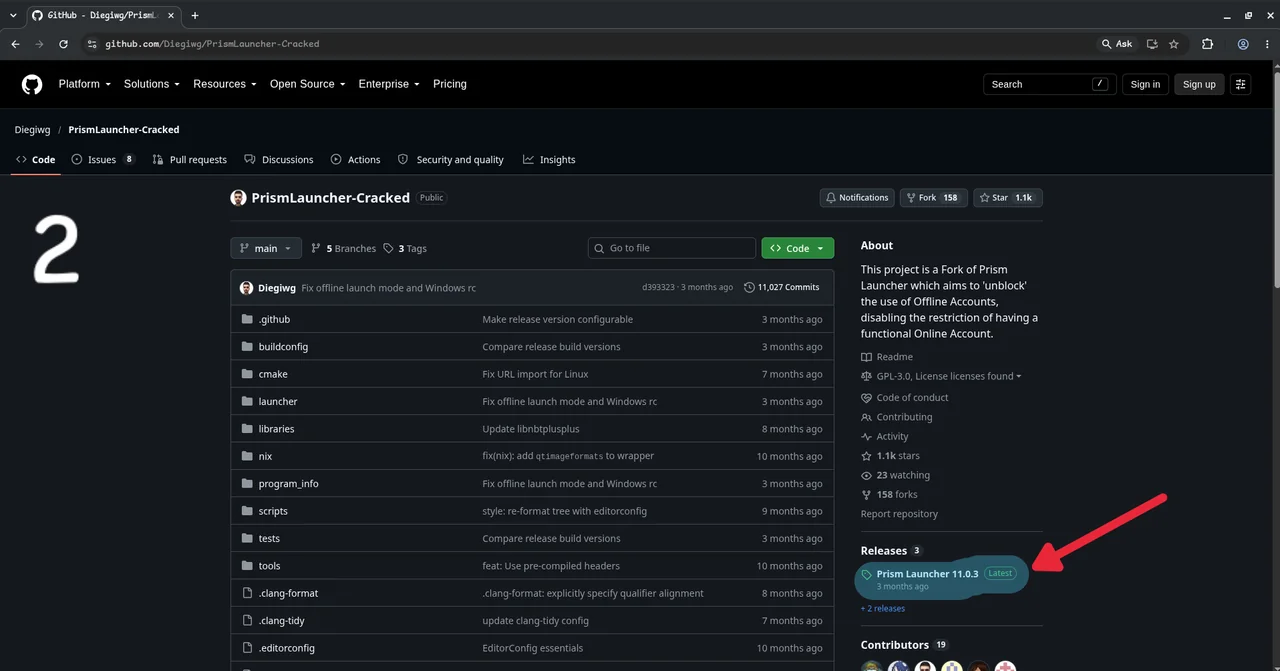Open the browser tab search dropdown
The height and width of the screenshot is (671, 1280).
coord(13,15)
